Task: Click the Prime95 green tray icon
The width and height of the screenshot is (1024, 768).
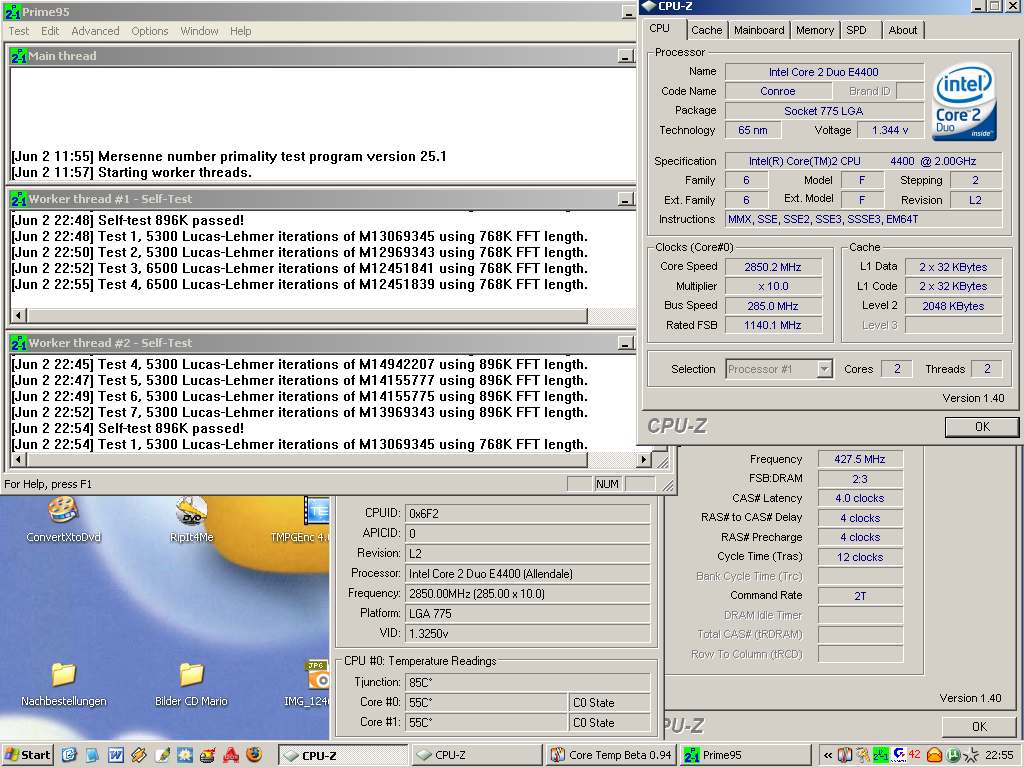Action: click(x=881, y=755)
